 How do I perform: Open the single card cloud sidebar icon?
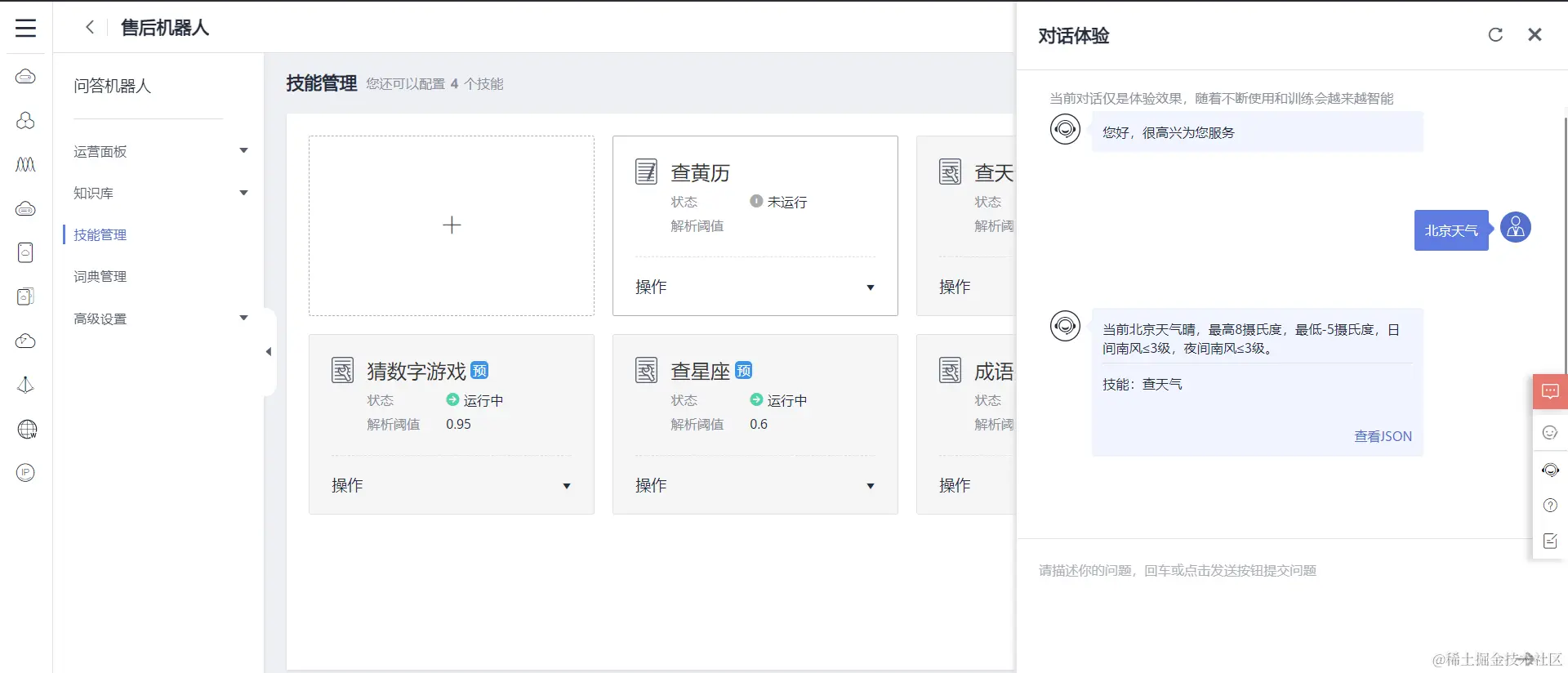click(x=26, y=252)
